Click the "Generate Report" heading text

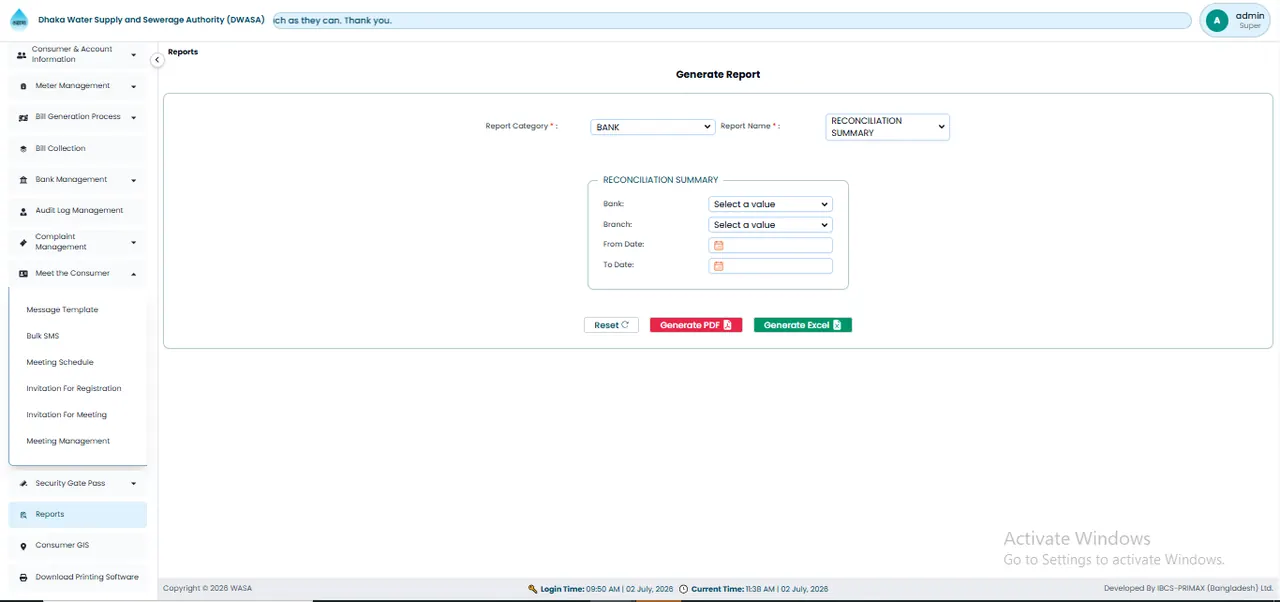[x=718, y=75]
